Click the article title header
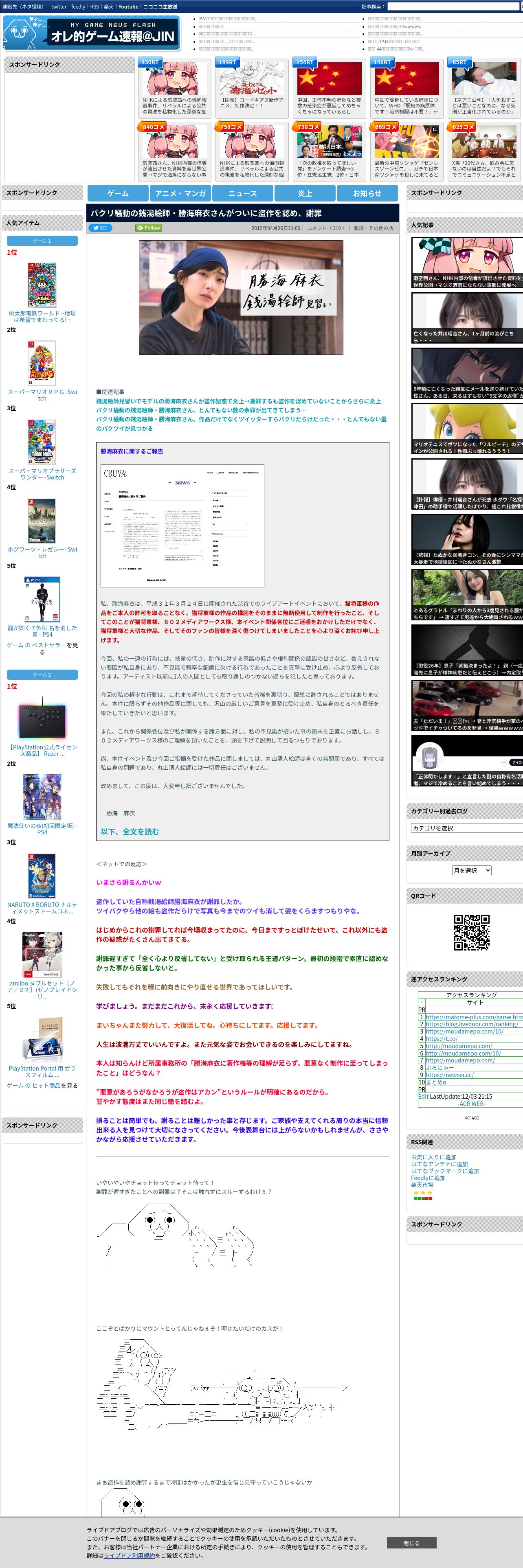 (x=243, y=213)
